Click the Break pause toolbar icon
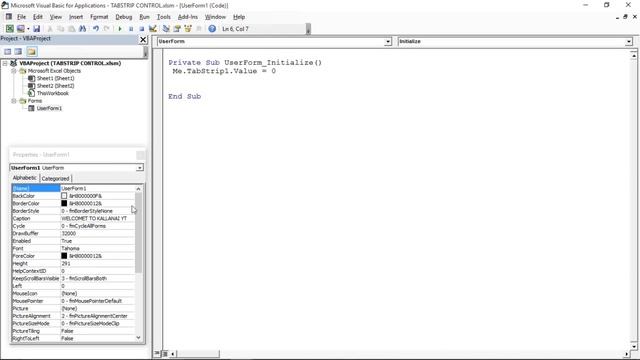The height and width of the screenshot is (360, 640). coord(131,29)
